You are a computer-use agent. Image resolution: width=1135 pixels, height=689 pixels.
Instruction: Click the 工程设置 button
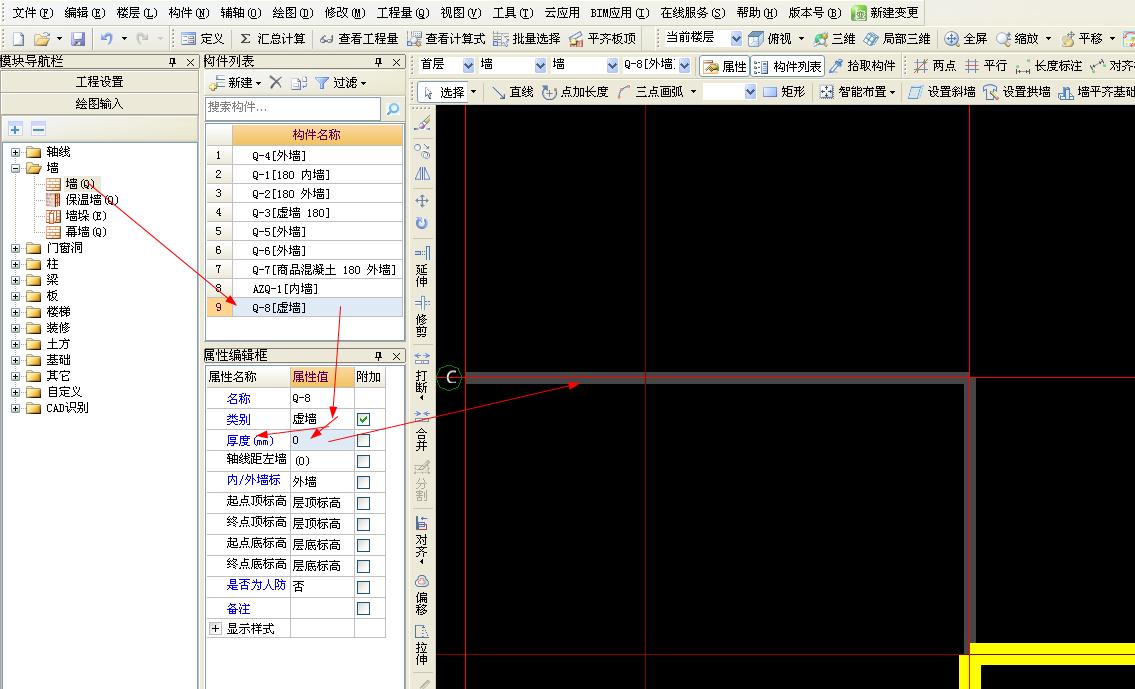click(99, 81)
